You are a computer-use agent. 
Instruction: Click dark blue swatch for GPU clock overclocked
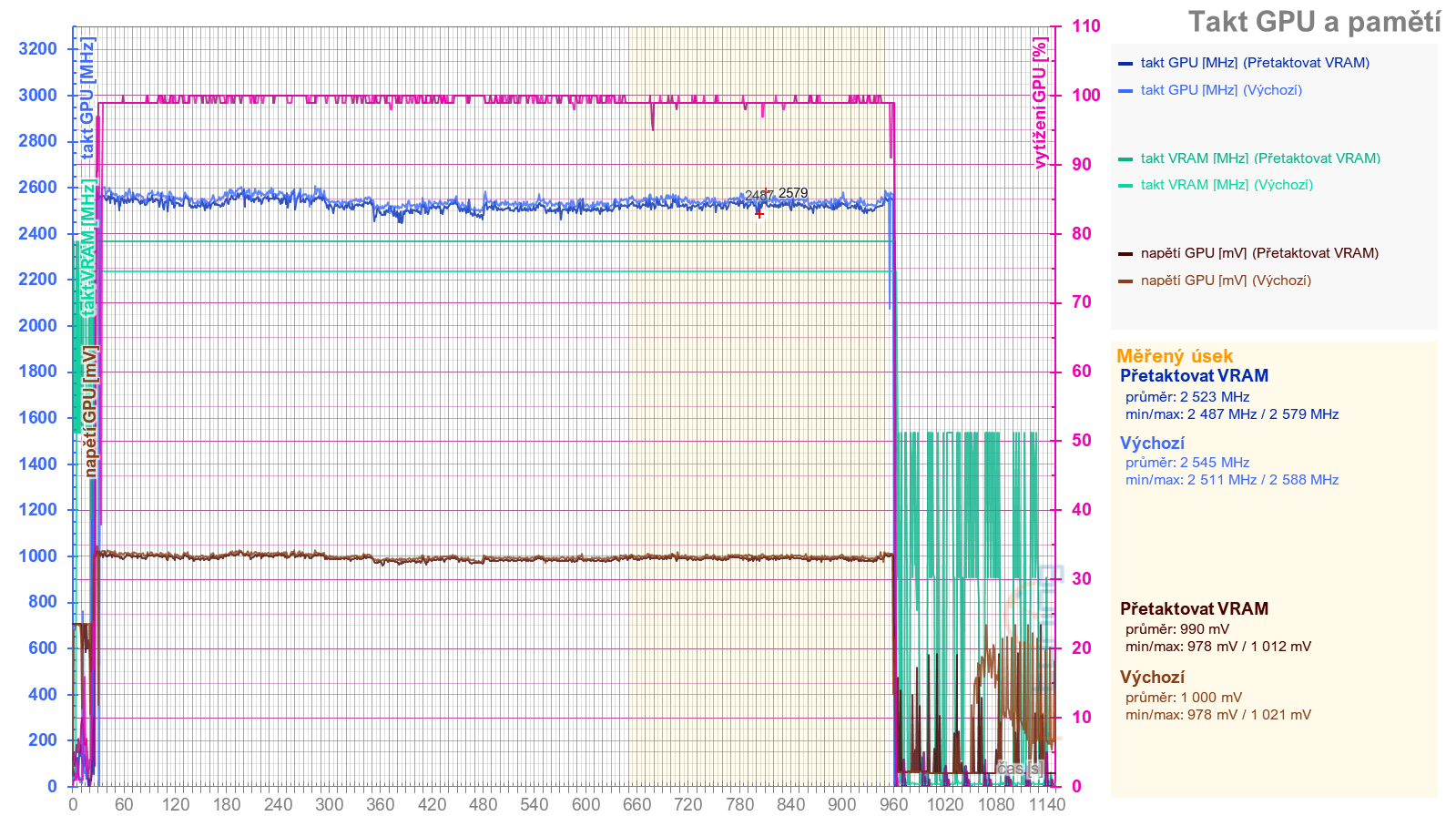pyautogui.click(x=1125, y=64)
